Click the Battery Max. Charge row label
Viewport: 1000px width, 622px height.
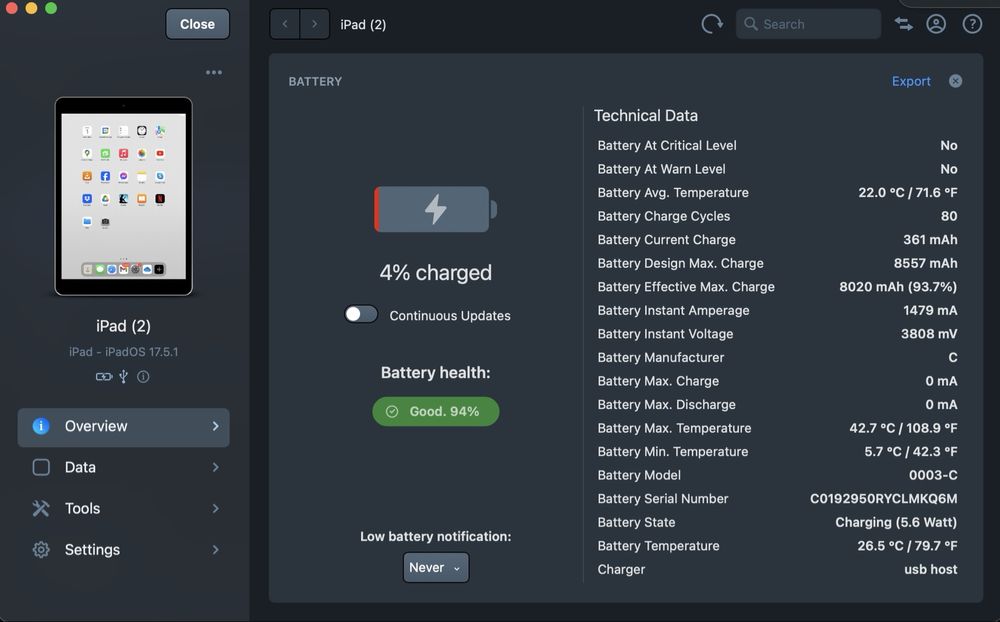[x=658, y=381]
